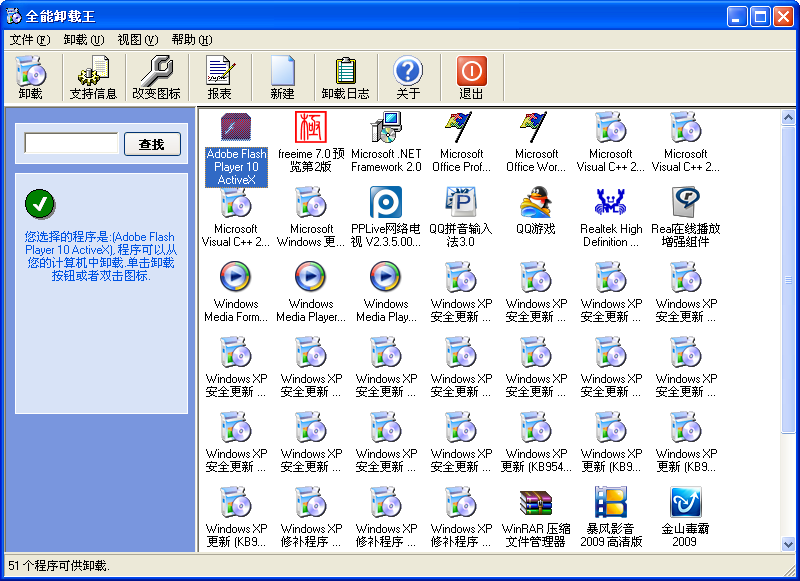Select the QQ游戏 penguin icon
Screen dimensions: 800x581
coord(536,204)
